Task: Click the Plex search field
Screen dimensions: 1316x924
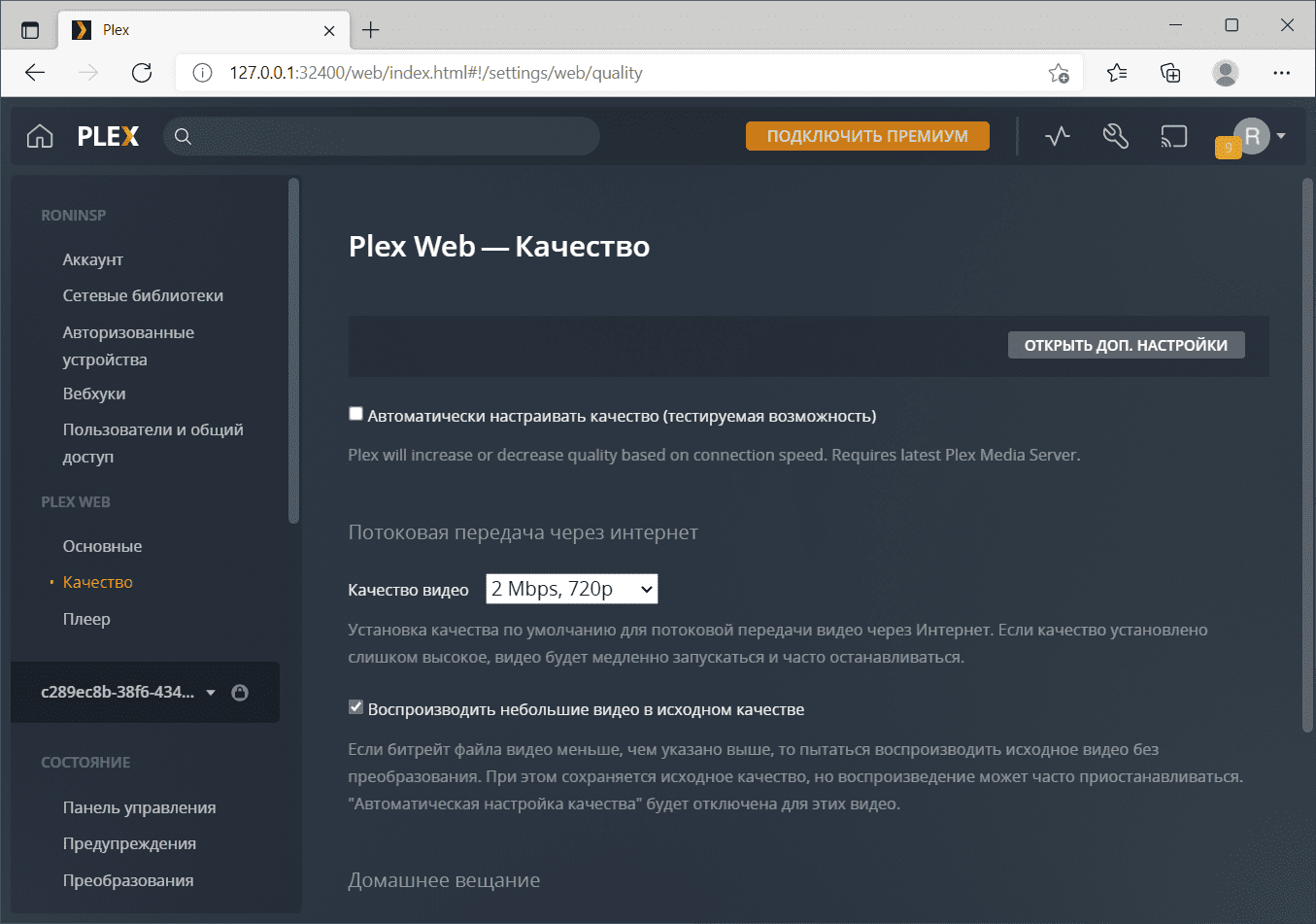Action: 382,136
